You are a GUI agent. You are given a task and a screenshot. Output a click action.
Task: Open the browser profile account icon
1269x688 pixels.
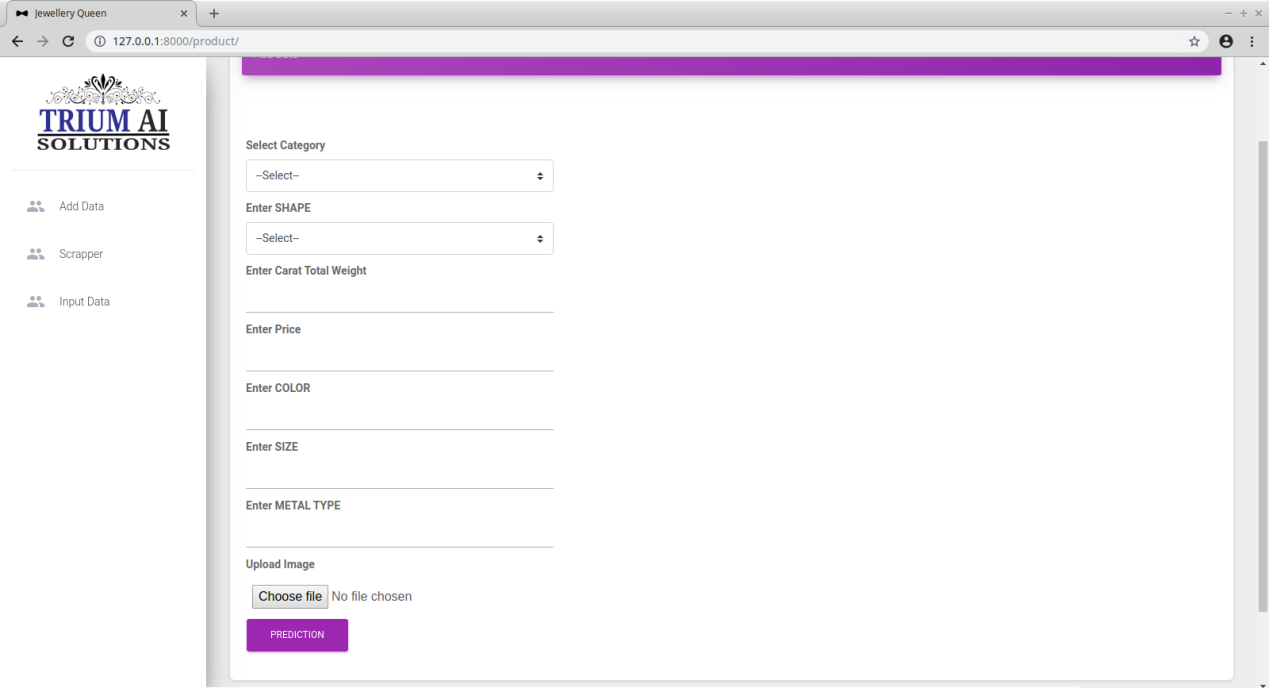pos(1226,41)
